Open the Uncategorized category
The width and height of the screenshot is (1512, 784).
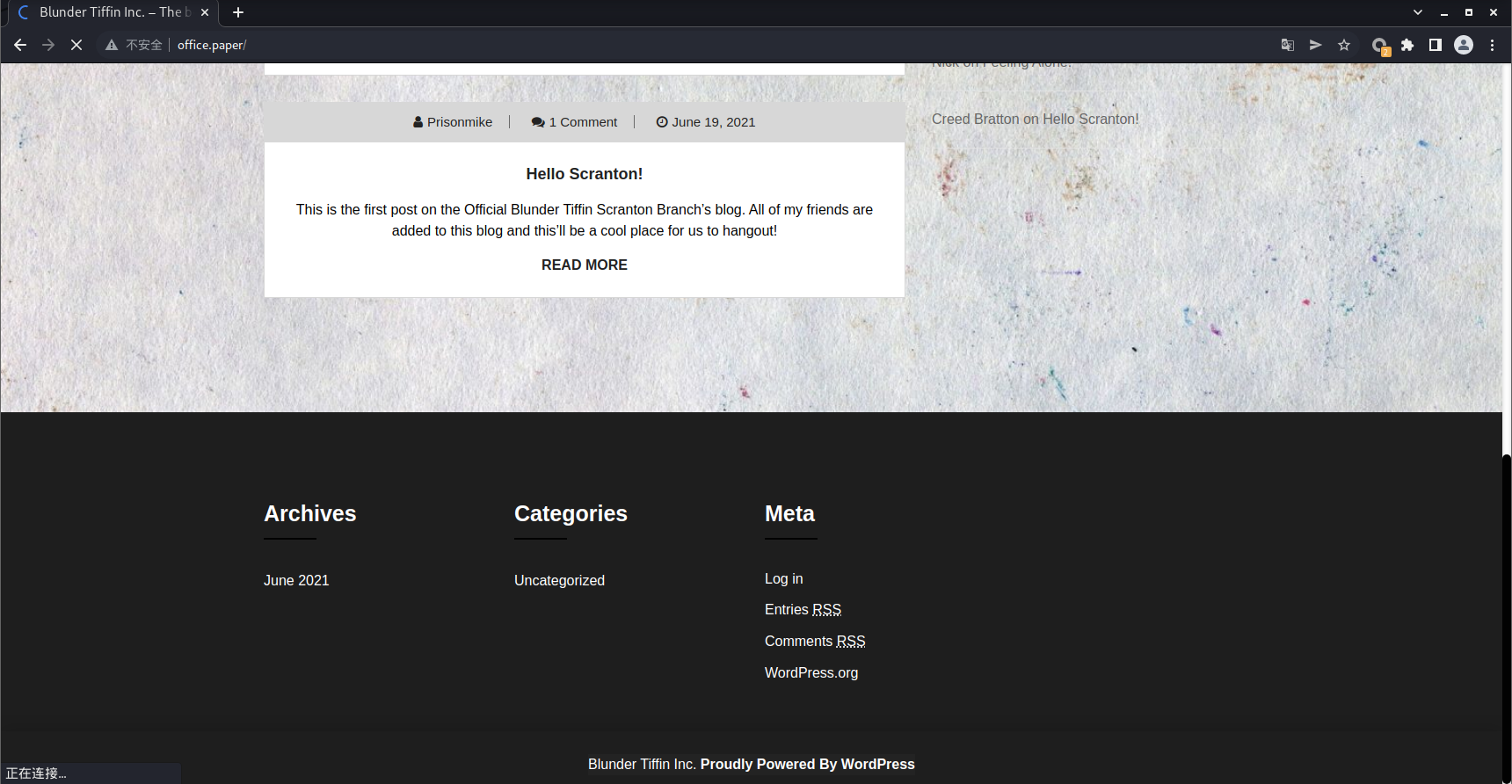(559, 581)
